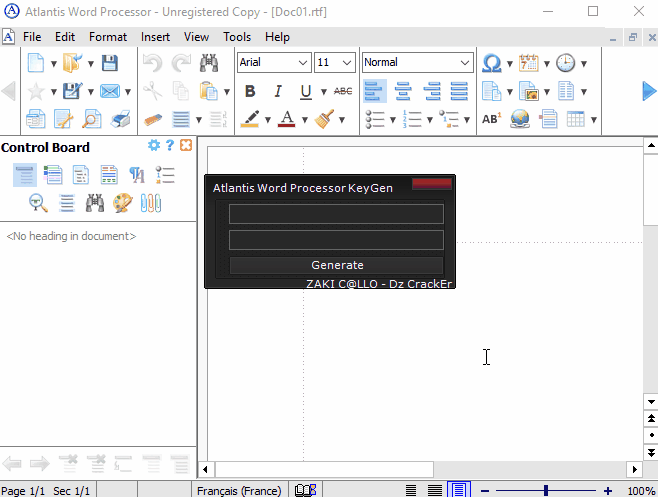Adjust the zoom slider handle
This screenshot has width=658, height=497.
(x=546, y=490)
